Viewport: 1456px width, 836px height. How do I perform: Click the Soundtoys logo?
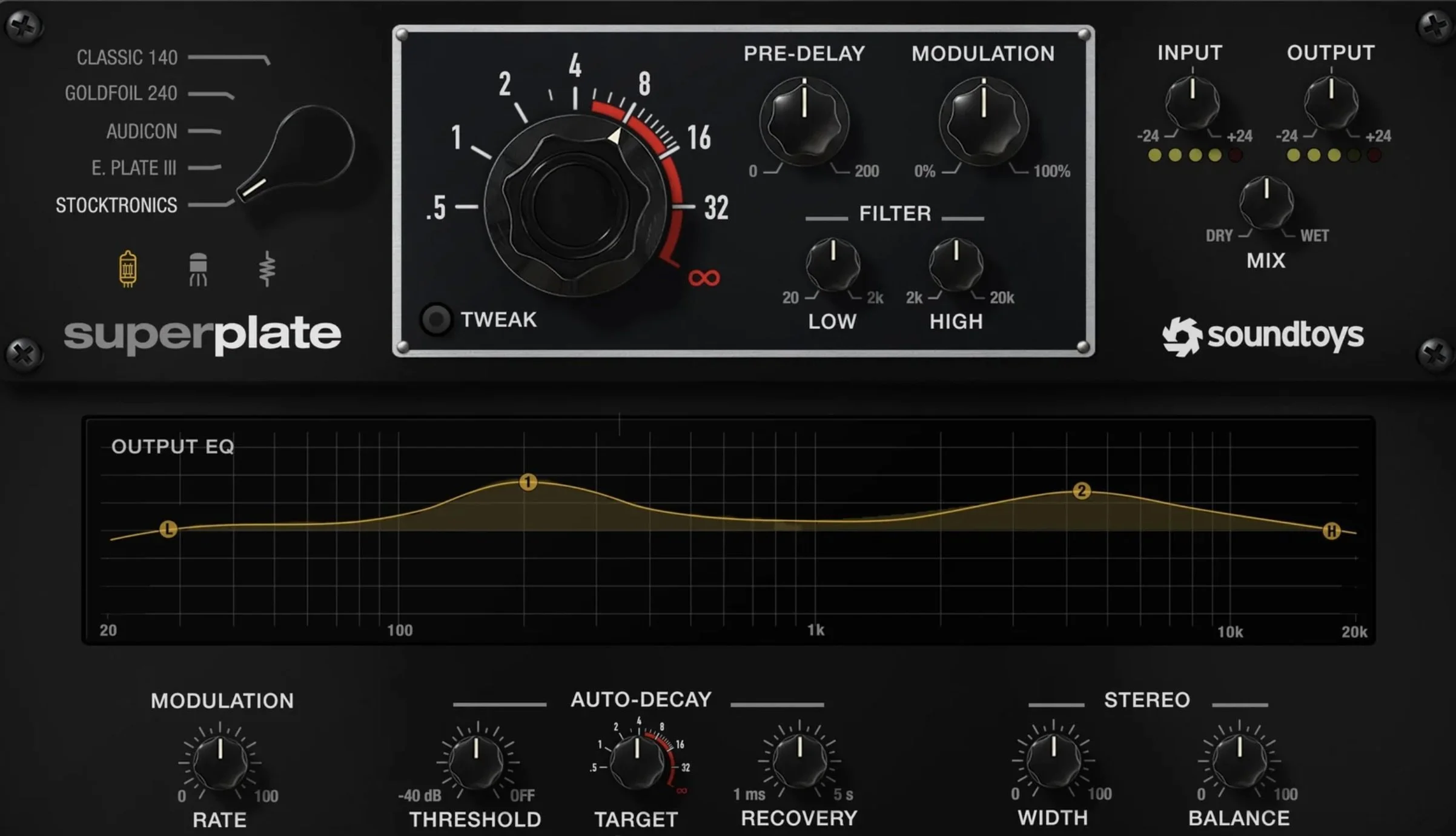pyautogui.click(x=1263, y=336)
